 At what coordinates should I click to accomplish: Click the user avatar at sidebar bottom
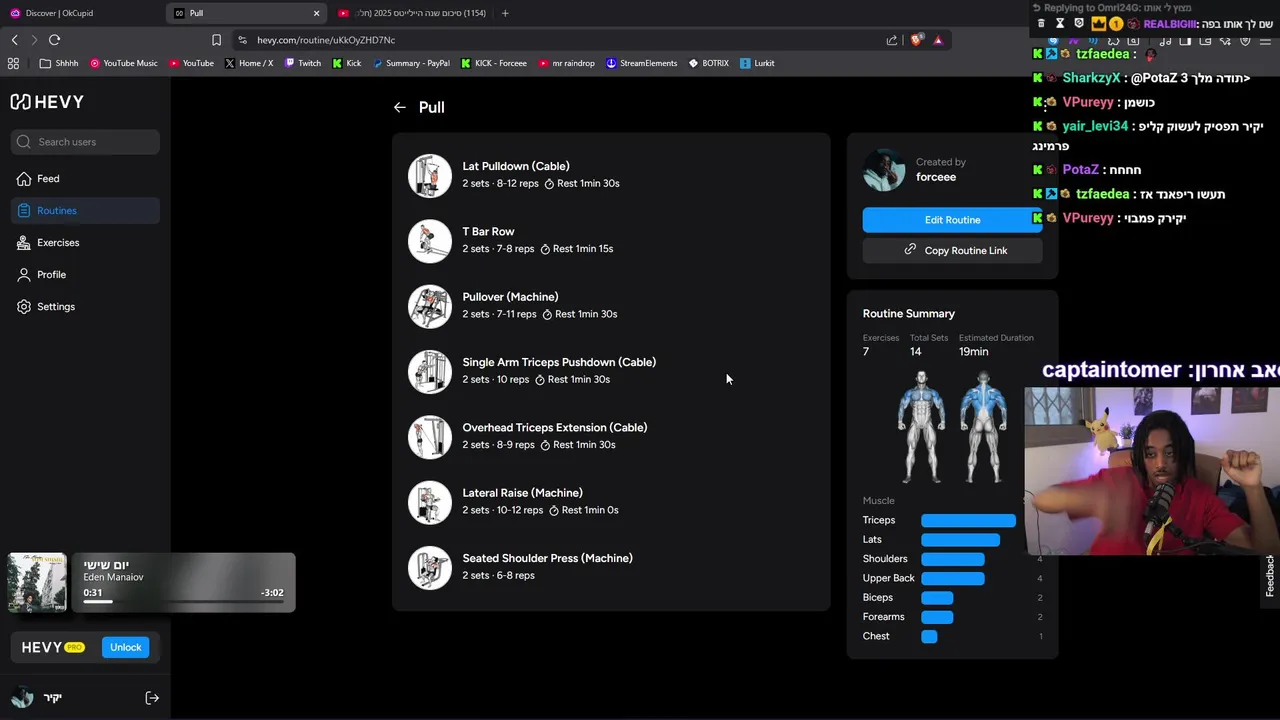coord(22,698)
